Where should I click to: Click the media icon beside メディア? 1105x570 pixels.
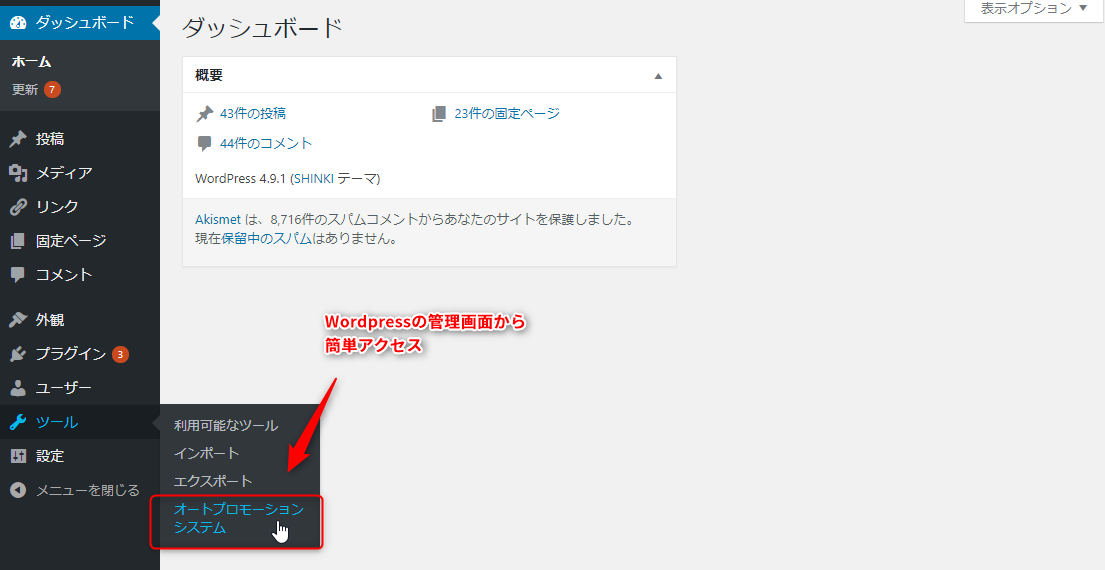click(x=18, y=173)
